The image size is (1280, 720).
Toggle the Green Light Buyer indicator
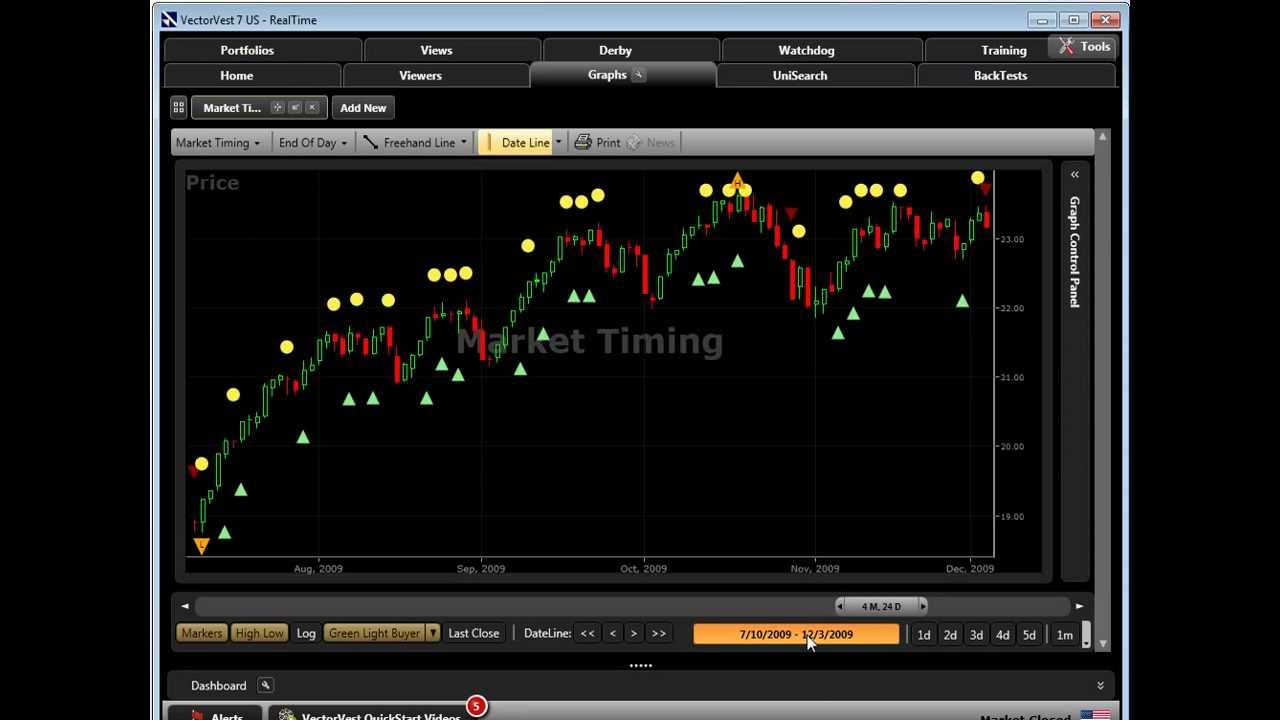(x=375, y=633)
